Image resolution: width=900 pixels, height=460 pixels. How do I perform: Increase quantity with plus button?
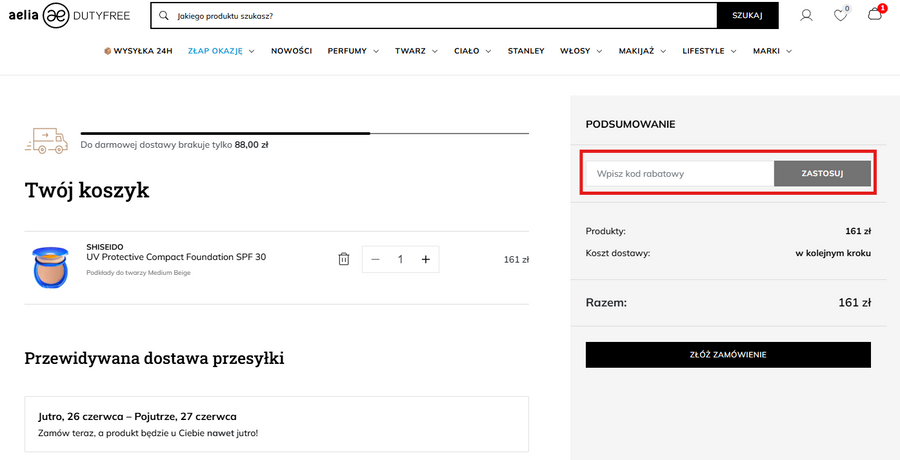point(425,259)
